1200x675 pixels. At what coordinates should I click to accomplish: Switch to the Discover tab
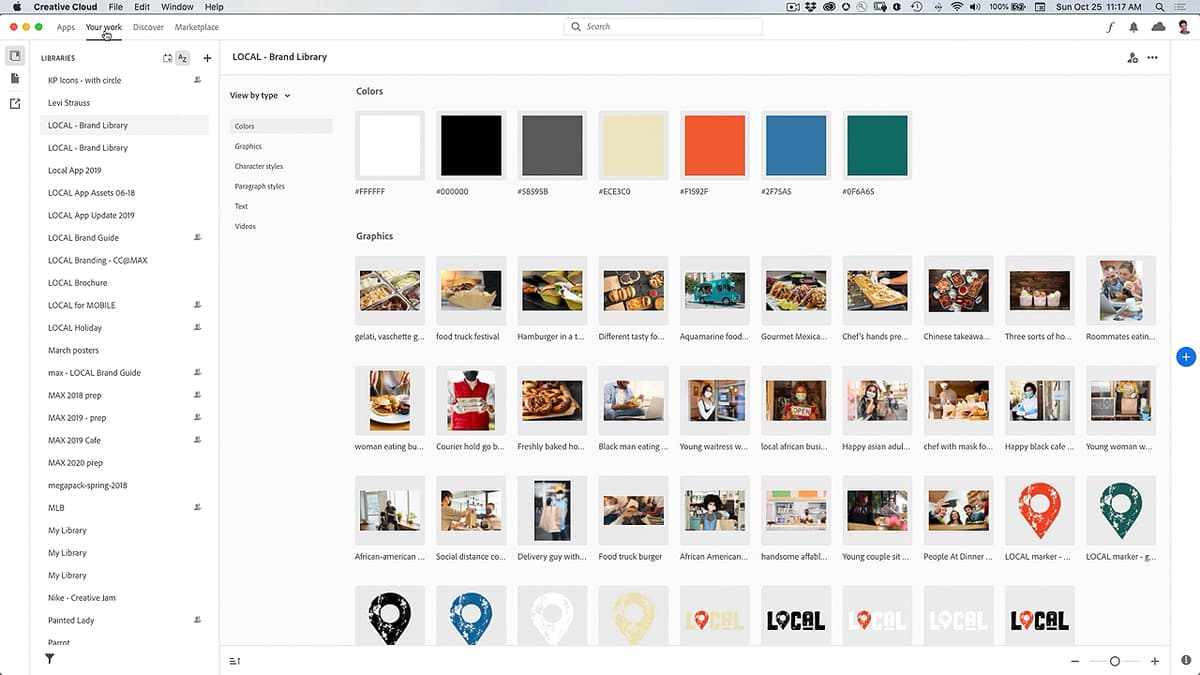click(148, 27)
